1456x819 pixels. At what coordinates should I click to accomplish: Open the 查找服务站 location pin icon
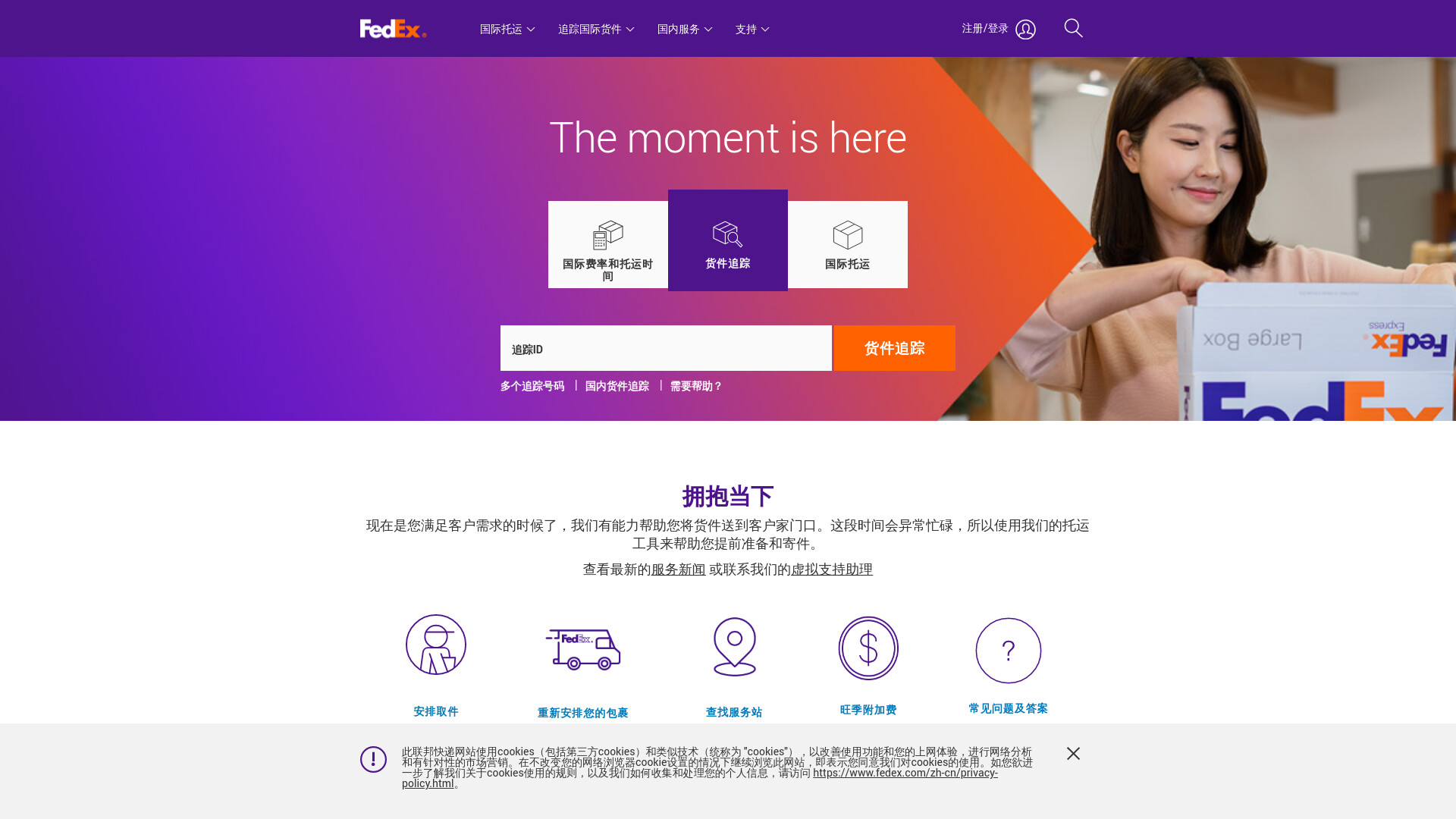tap(734, 647)
